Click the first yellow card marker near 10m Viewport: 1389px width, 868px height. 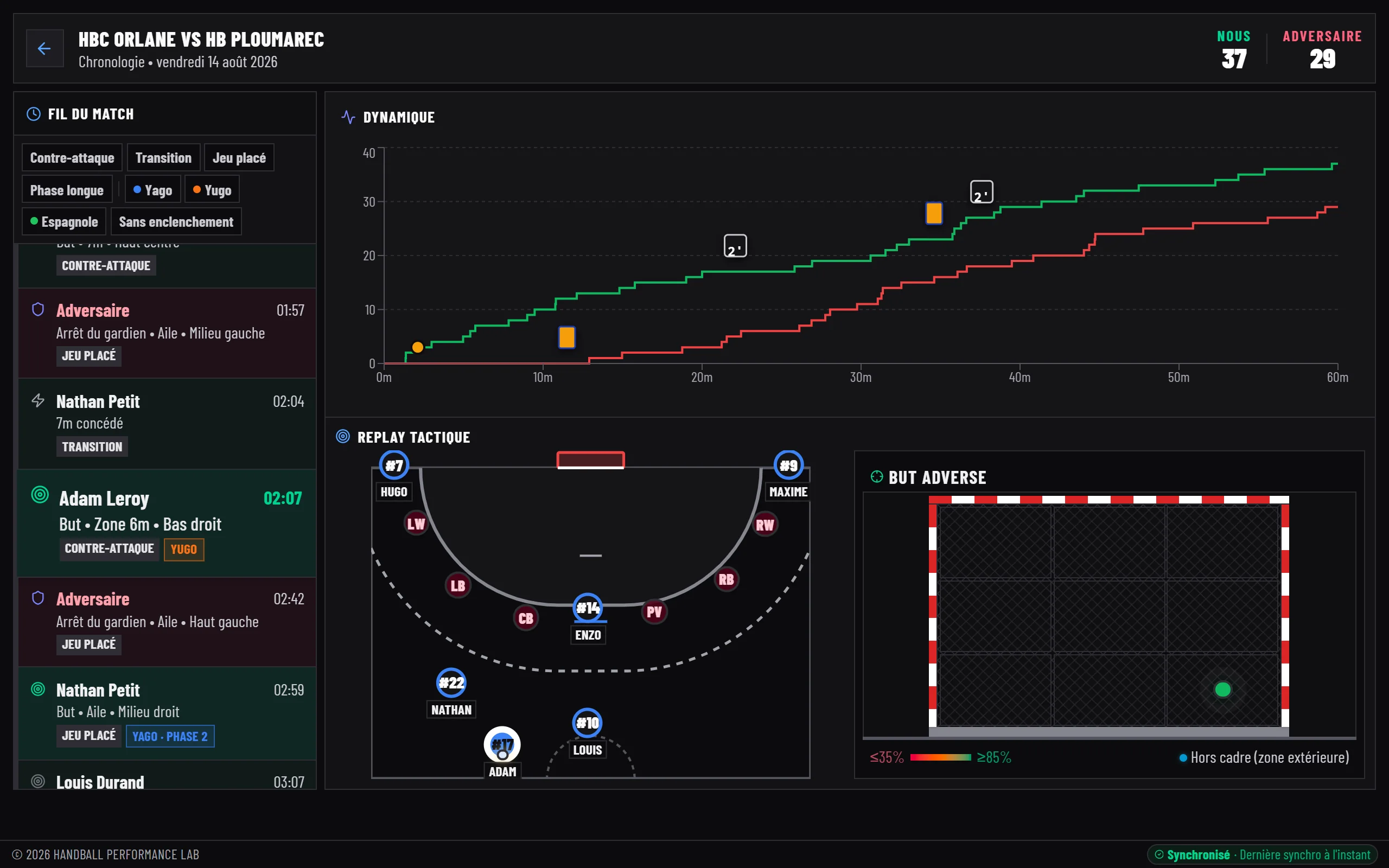coord(566,337)
